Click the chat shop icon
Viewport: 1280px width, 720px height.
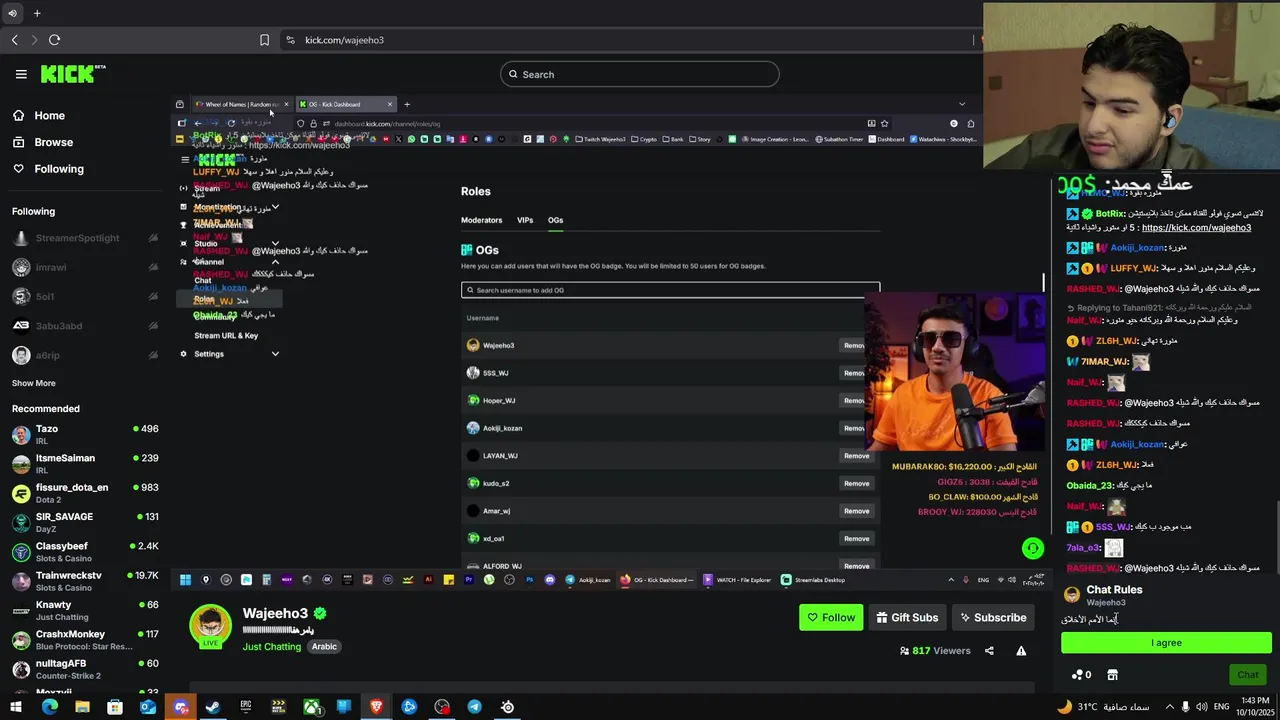click(1112, 675)
